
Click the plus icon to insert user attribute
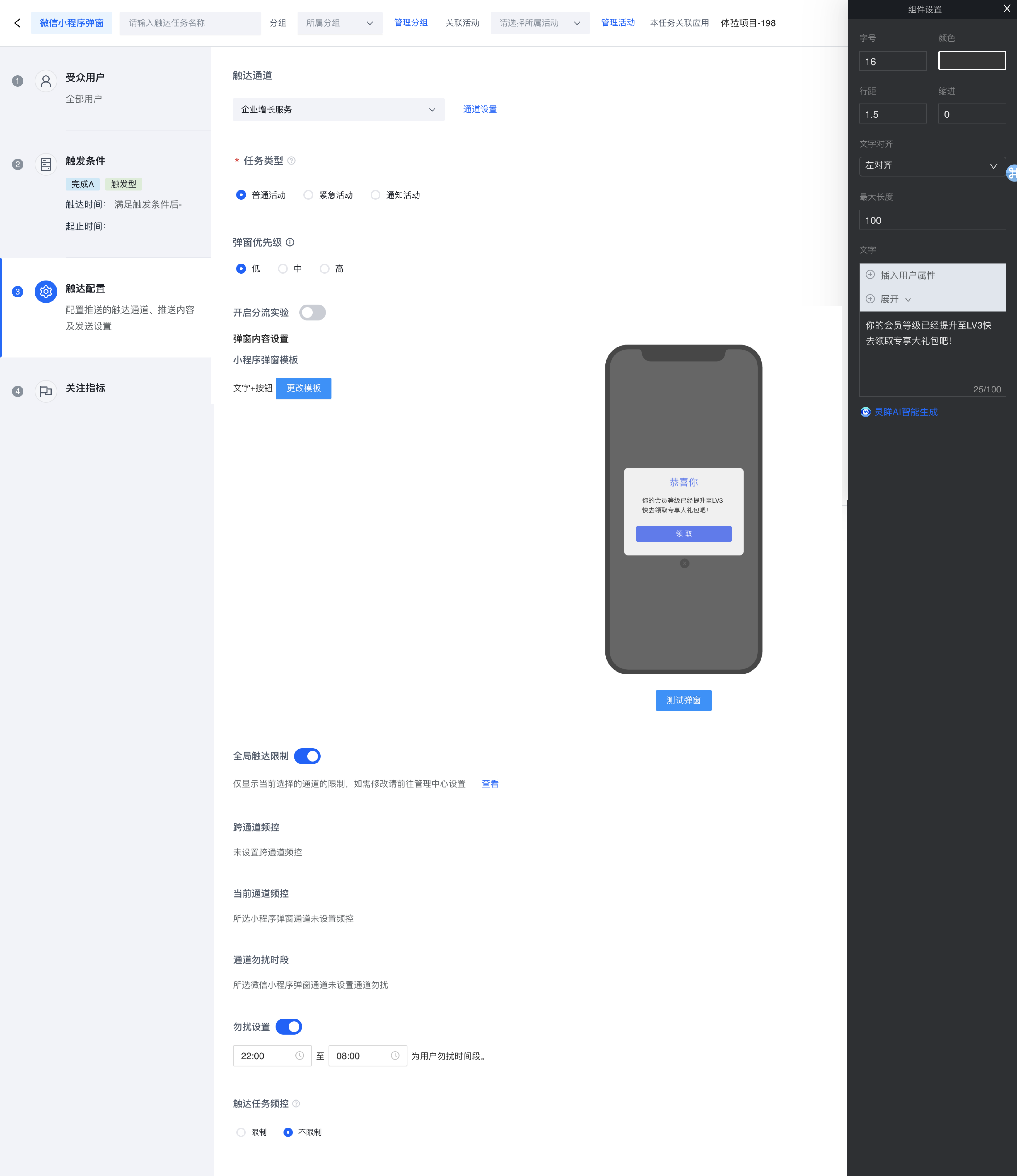(870, 275)
